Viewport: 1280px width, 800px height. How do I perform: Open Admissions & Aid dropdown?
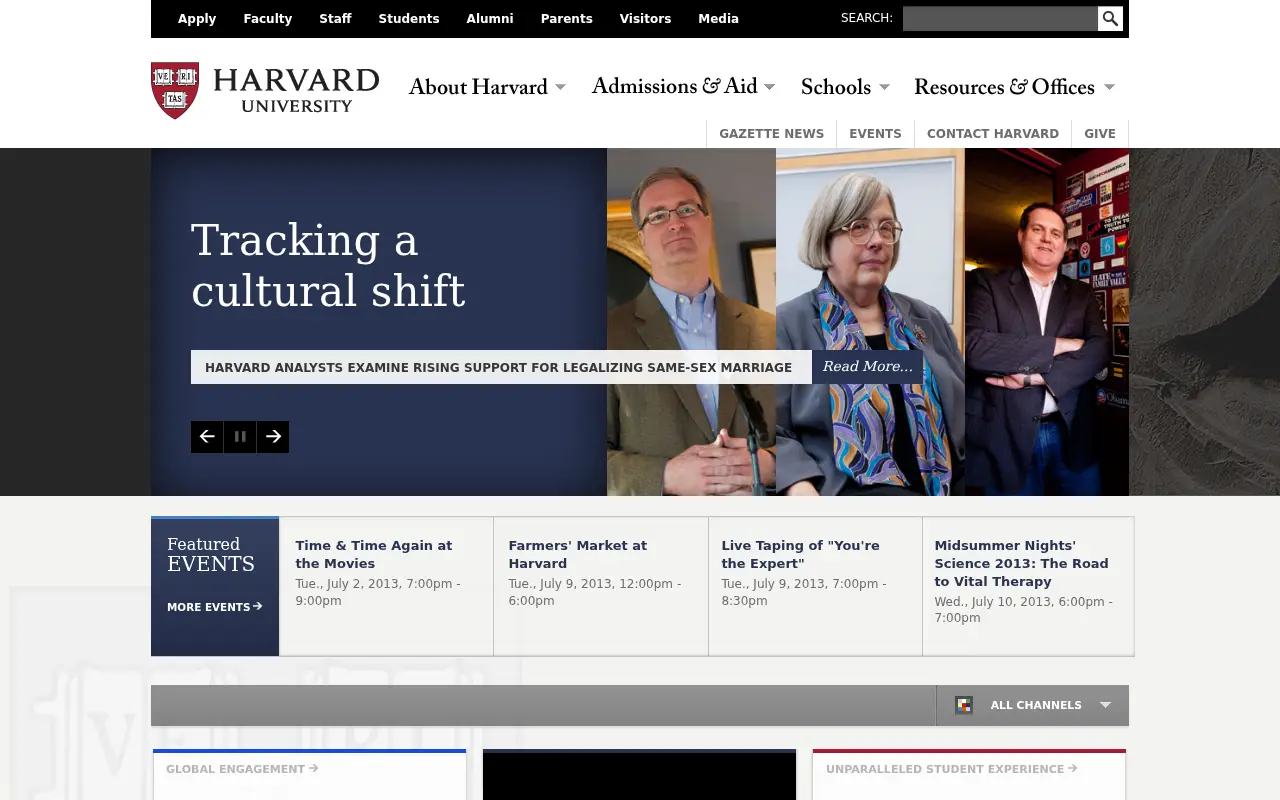click(684, 87)
